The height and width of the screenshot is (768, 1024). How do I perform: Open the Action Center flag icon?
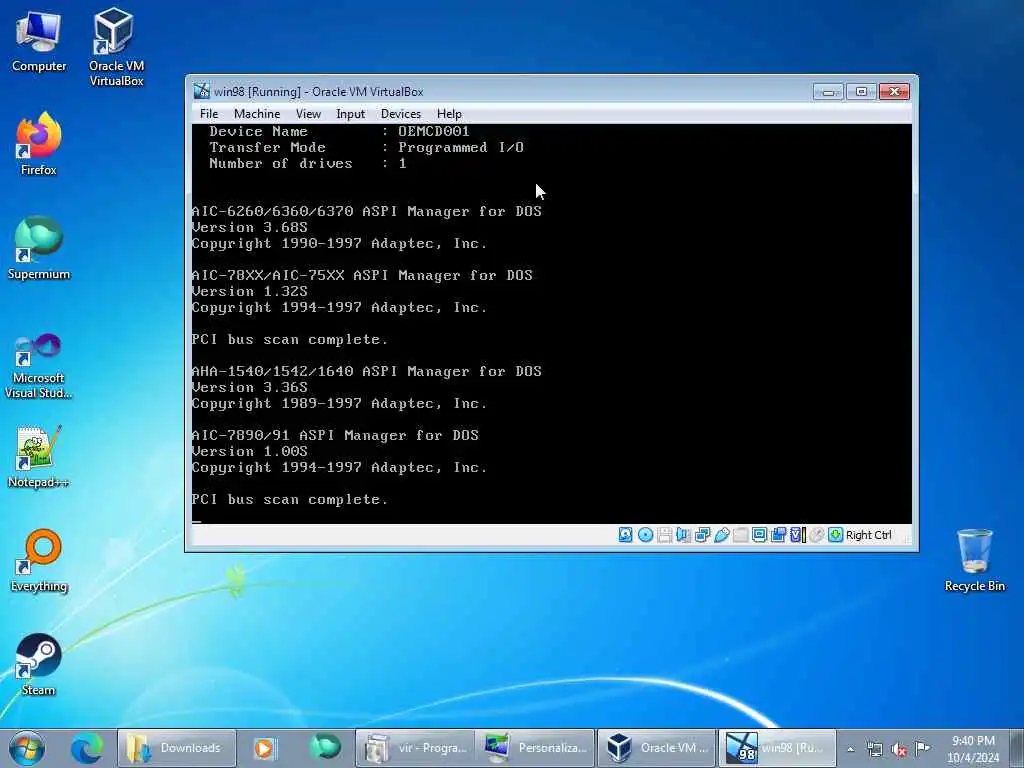point(922,748)
